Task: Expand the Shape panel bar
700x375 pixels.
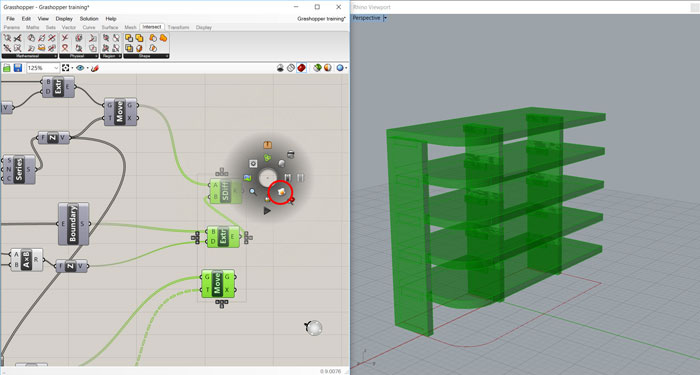Action: coord(146,56)
